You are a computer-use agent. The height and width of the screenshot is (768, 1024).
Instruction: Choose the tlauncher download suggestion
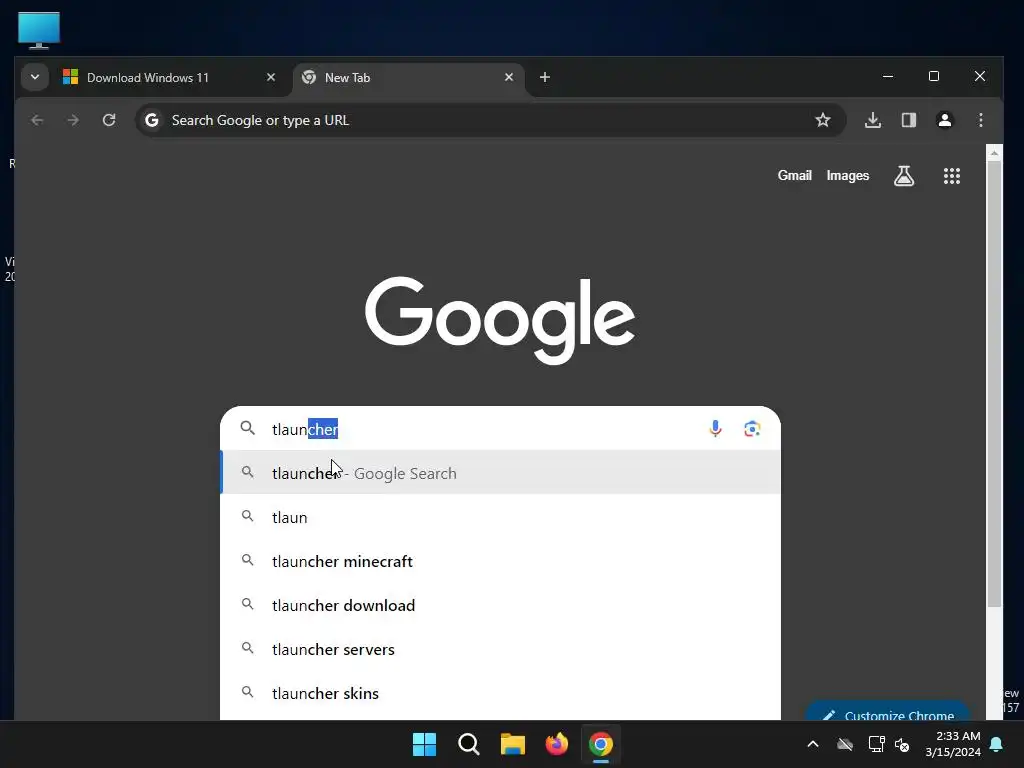click(500, 605)
